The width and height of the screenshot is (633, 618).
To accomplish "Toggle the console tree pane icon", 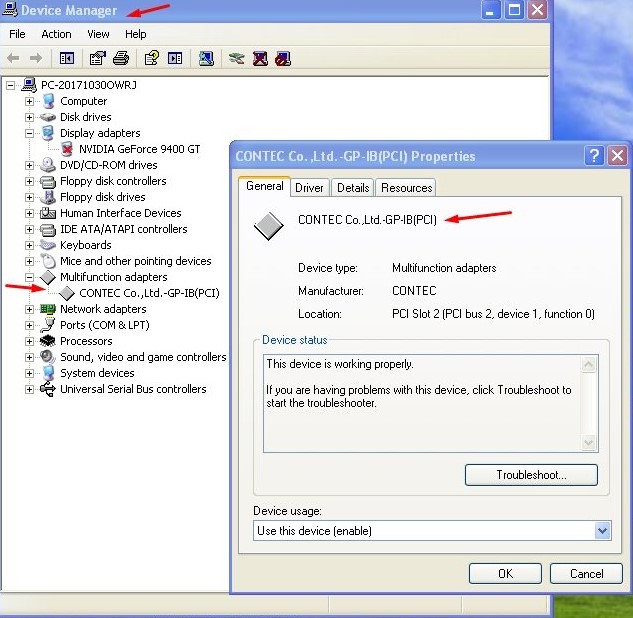I will (x=67, y=59).
